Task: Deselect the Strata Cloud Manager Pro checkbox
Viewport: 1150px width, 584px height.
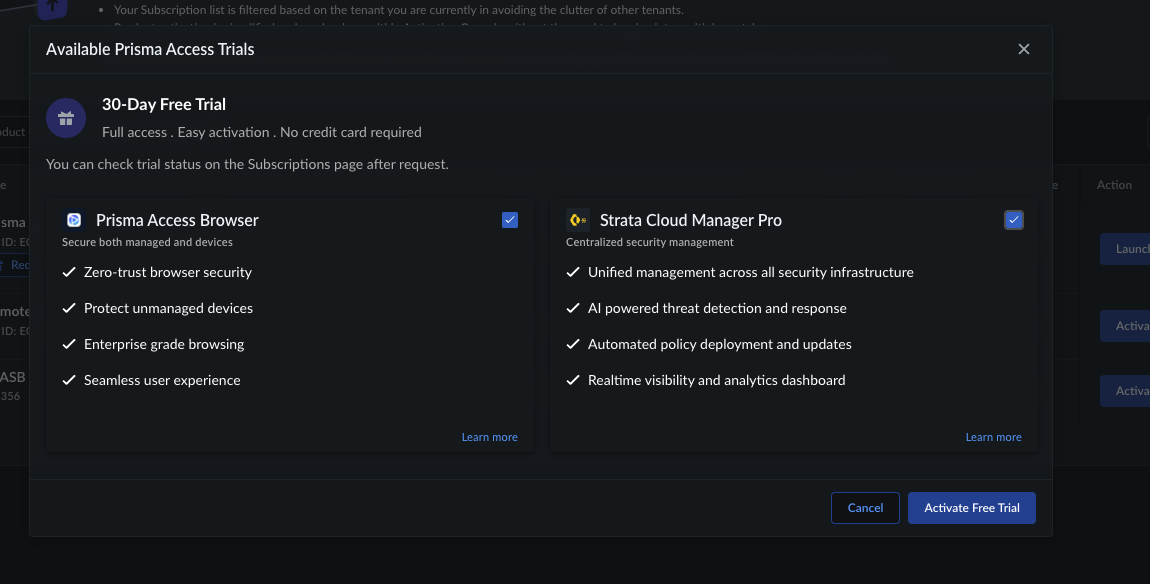Action: coord(1014,220)
